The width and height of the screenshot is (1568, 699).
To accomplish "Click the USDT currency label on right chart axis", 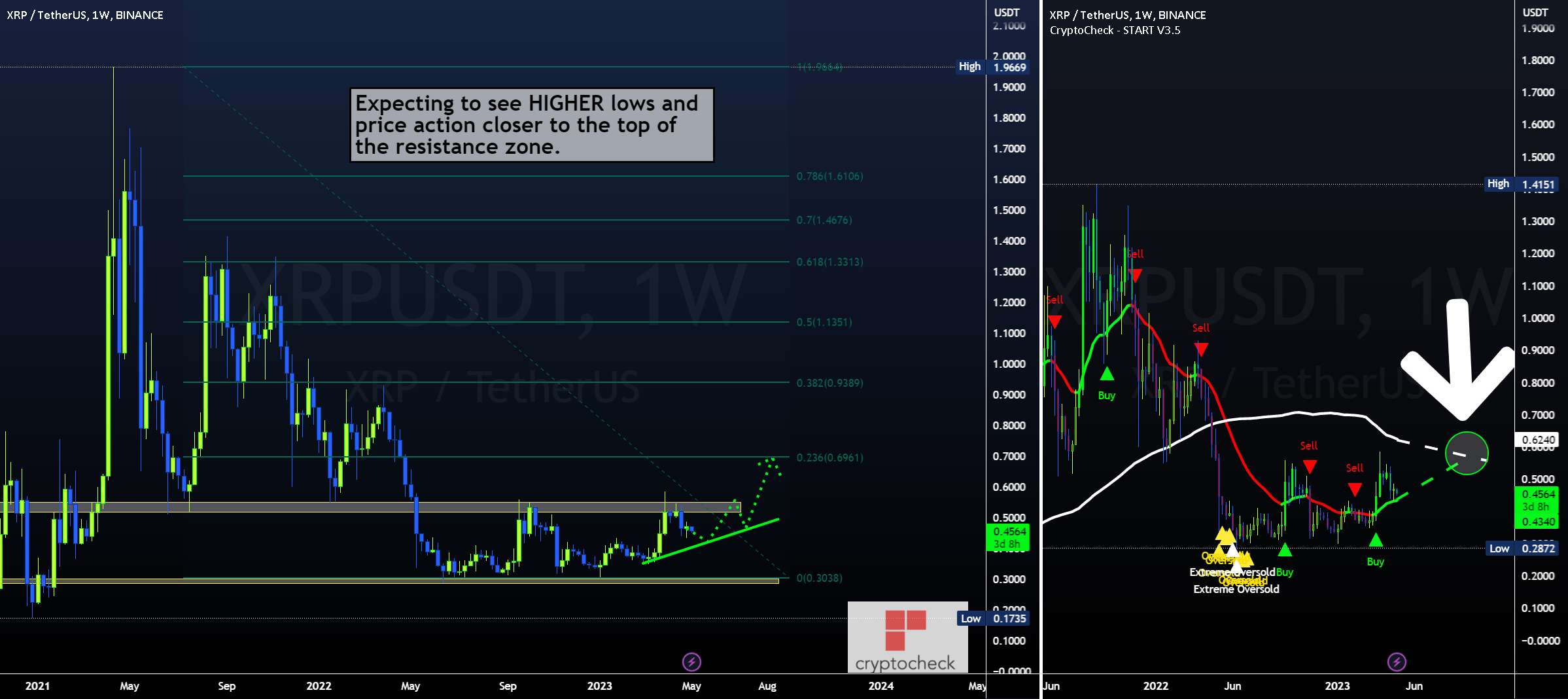I will coord(1535,12).
